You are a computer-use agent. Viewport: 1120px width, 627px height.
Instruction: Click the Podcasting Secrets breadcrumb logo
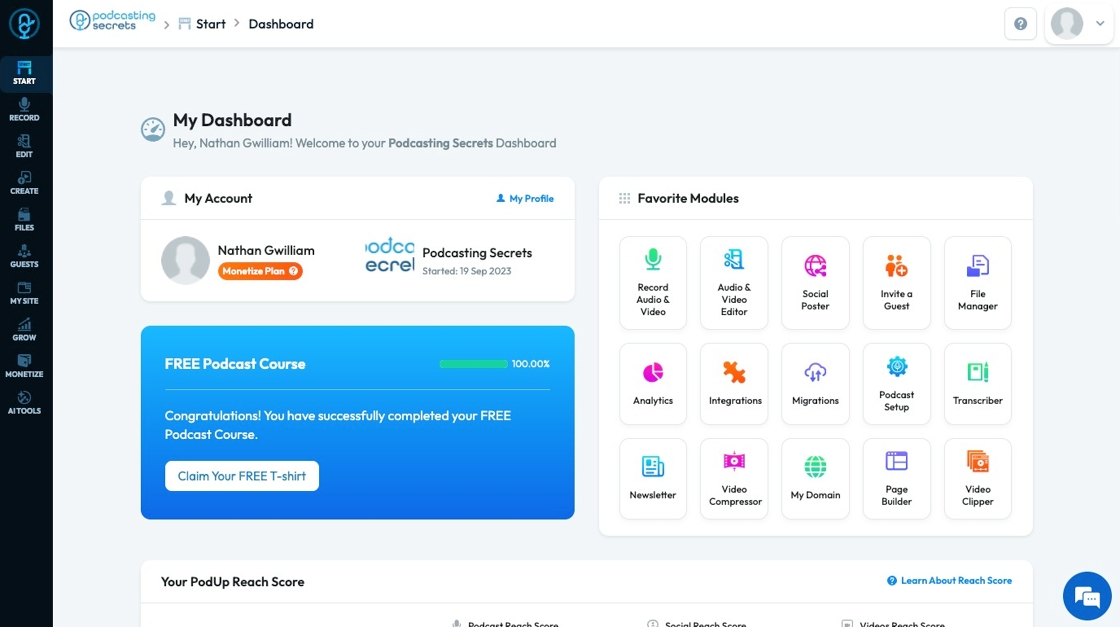tap(112, 21)
